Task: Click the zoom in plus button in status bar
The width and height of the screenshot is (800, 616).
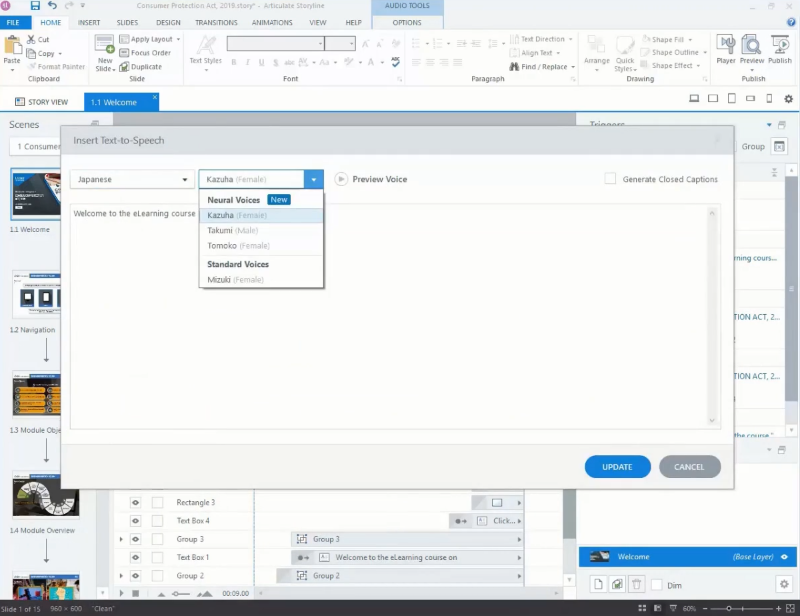Action: 779,608
